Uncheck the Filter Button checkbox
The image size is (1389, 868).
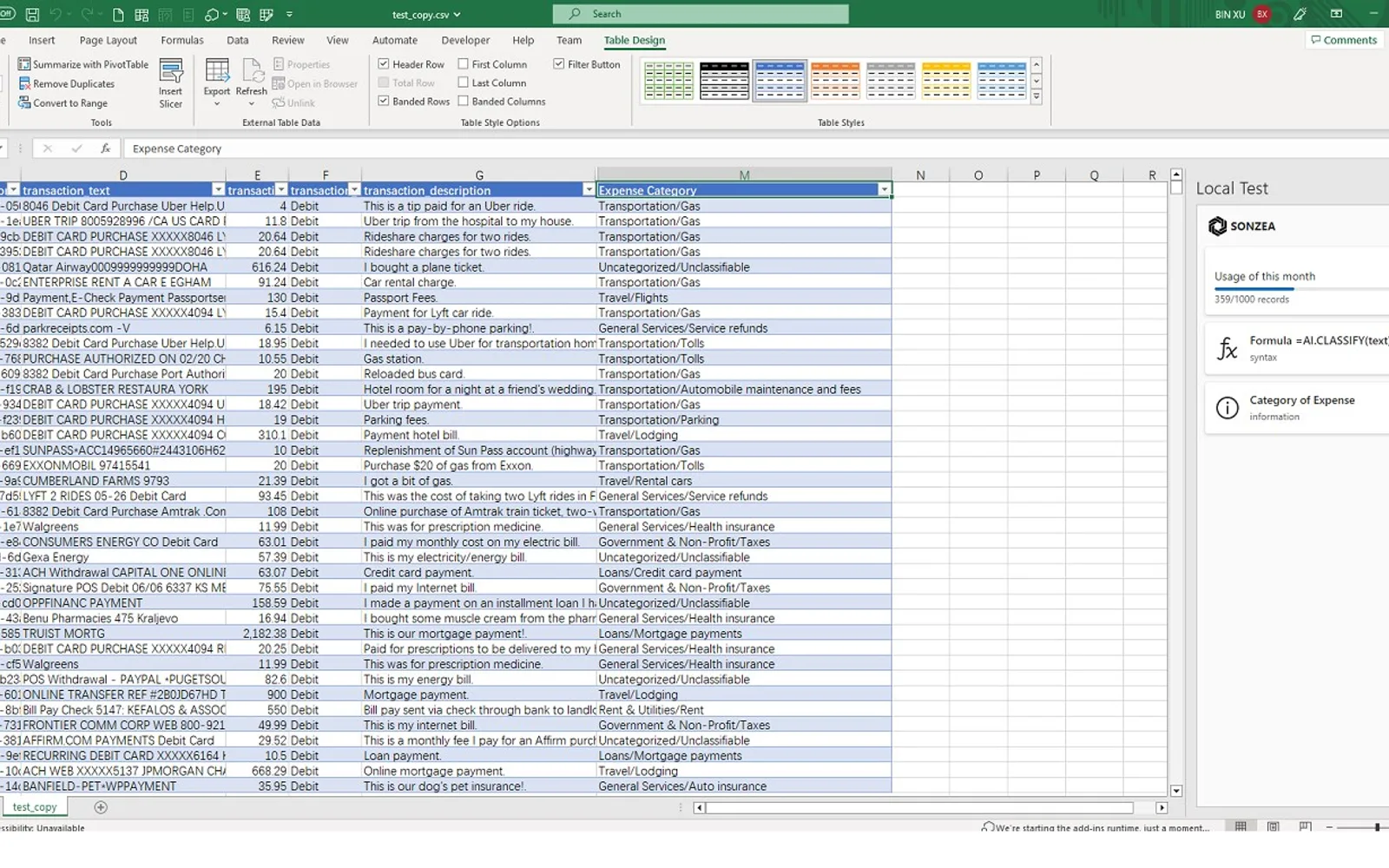point(559,64)
